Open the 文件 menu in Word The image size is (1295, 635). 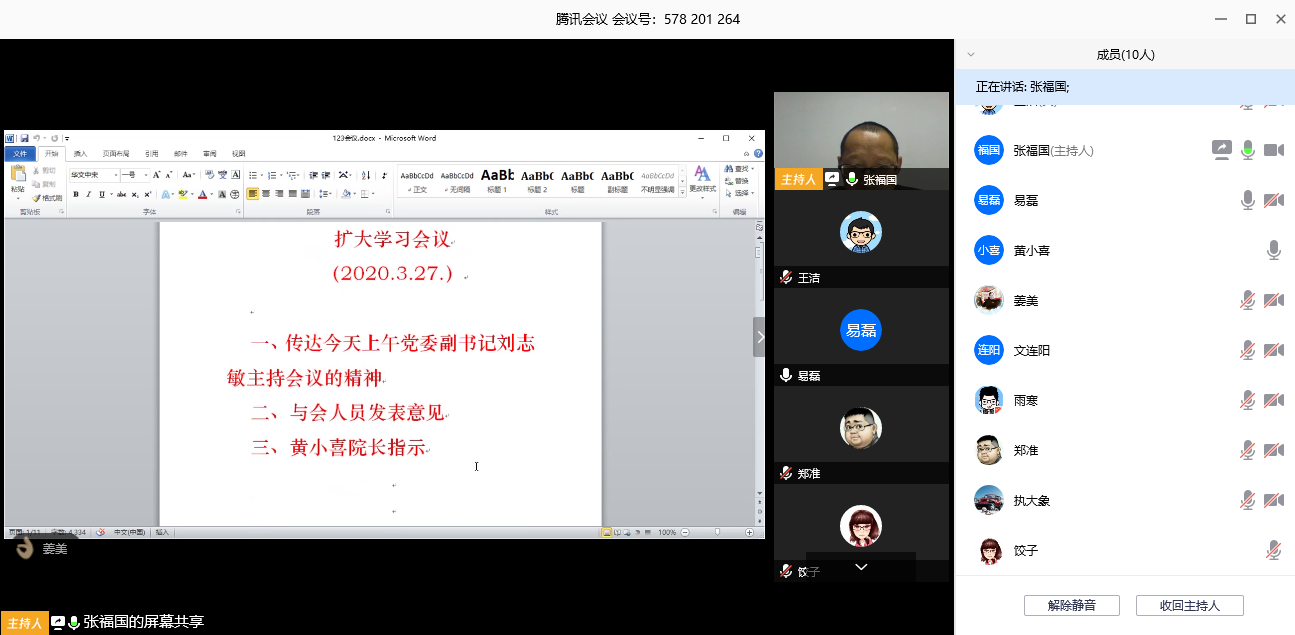(x=20, y=154)
